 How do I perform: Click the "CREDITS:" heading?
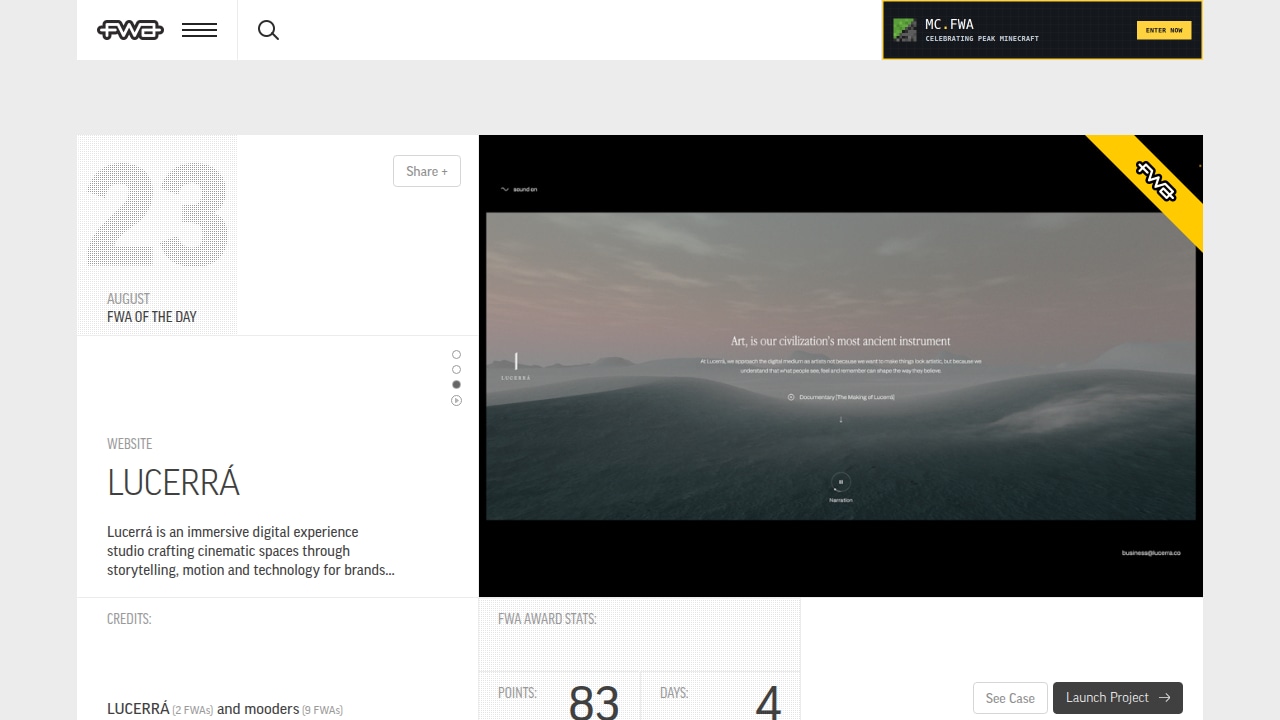tap(129, 619)
